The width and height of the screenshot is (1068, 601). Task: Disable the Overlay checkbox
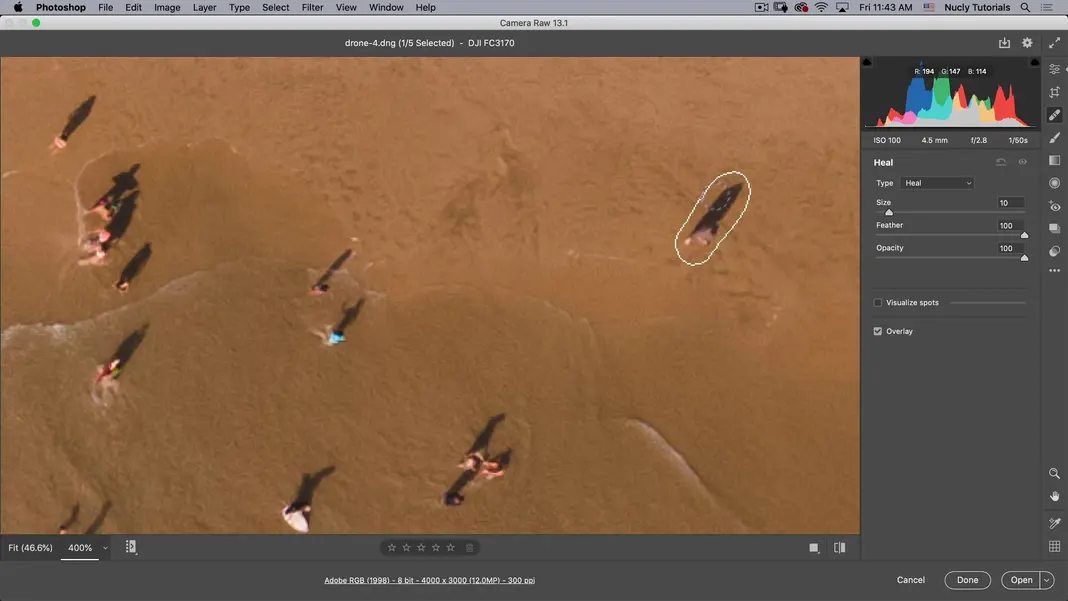pyautogui.click(x=878, y=331)
